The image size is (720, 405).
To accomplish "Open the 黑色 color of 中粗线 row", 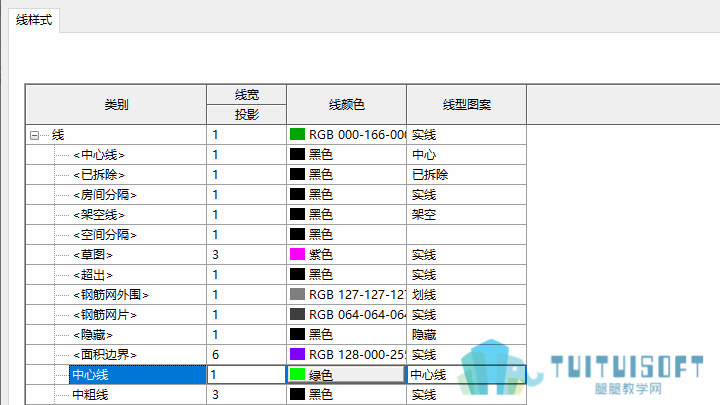I will 347,395.
